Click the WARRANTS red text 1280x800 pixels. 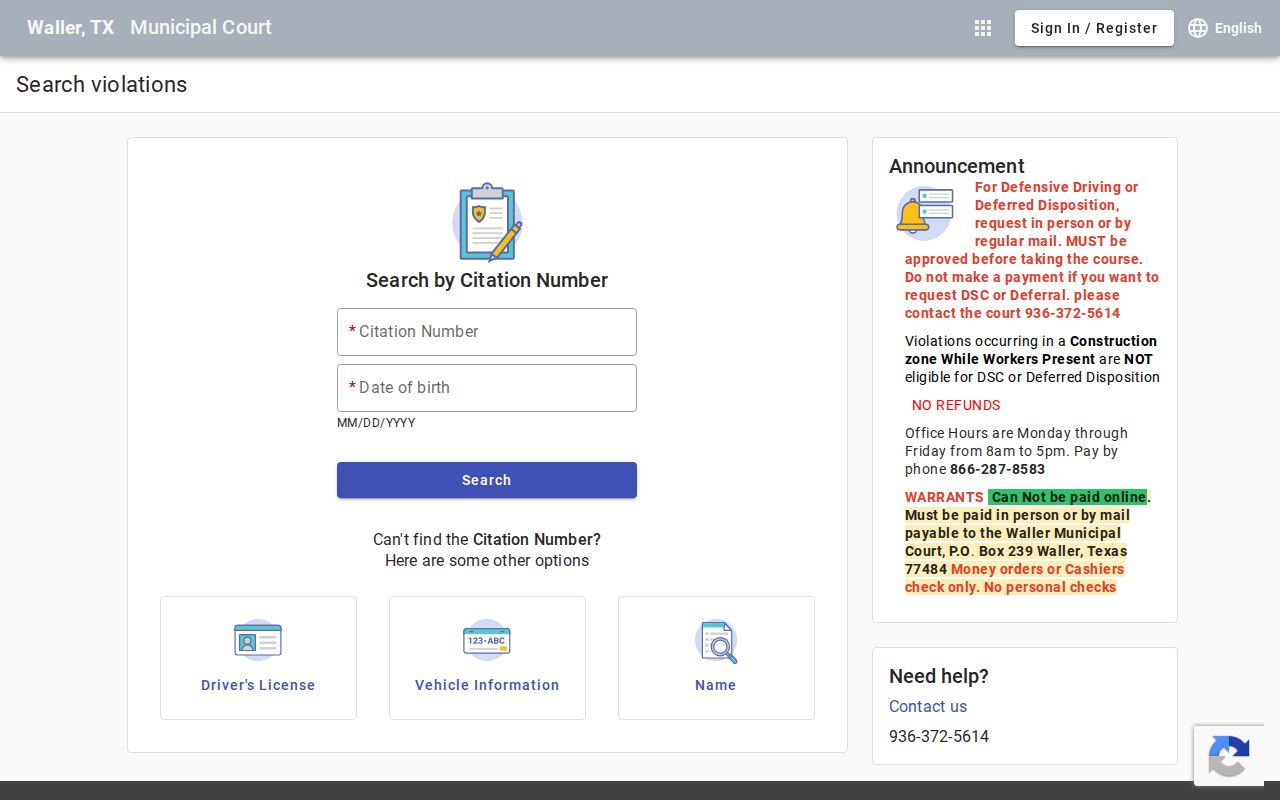(944, 497)
